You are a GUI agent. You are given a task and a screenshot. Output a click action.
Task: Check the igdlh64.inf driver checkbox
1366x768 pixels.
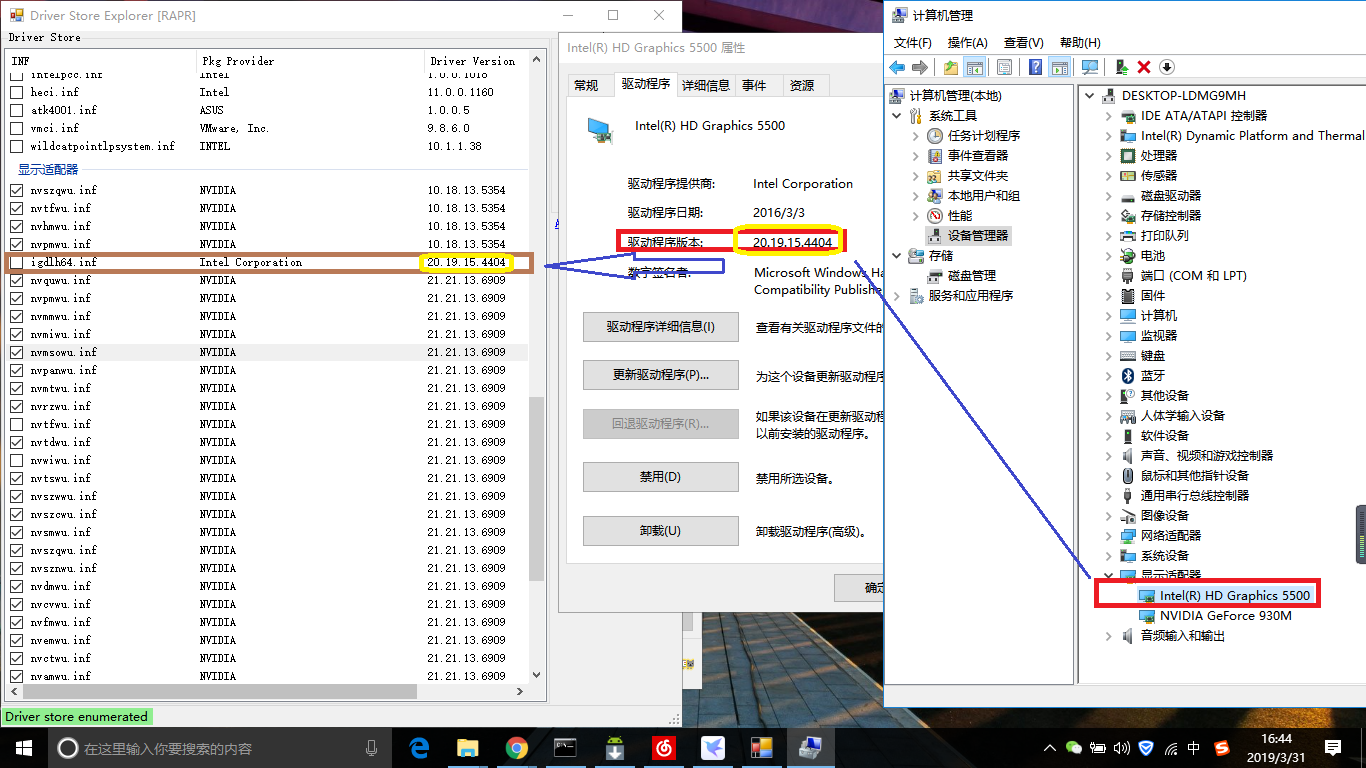(17, 262)
